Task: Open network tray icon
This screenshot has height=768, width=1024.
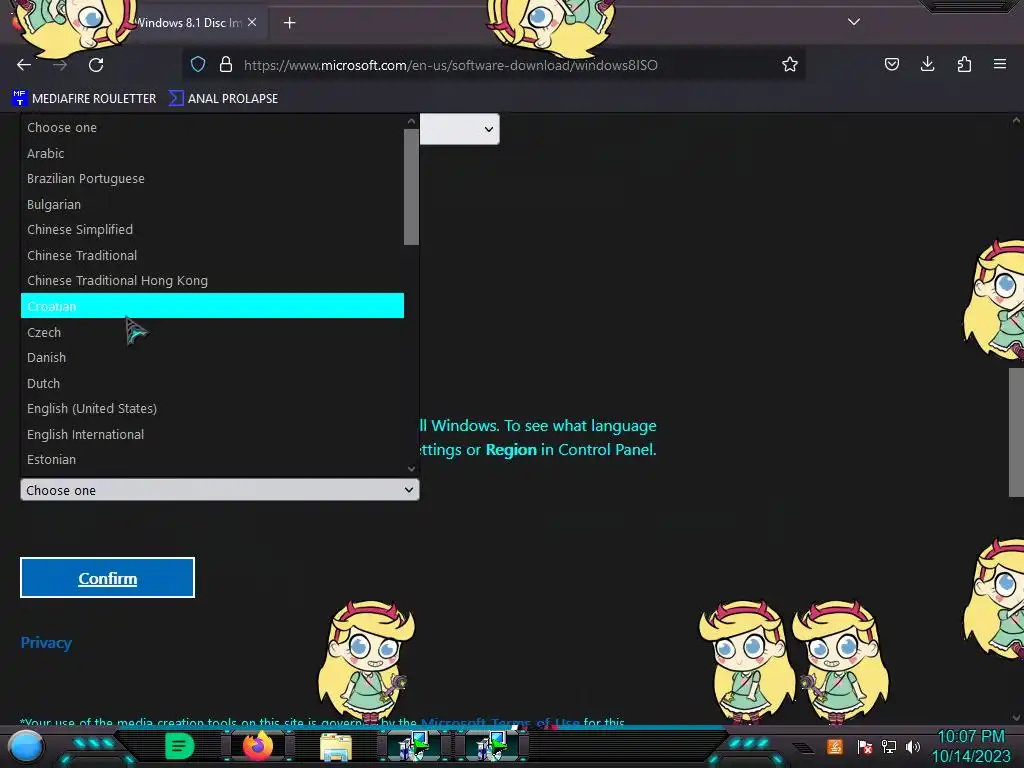Action: (x=889, y=746)
